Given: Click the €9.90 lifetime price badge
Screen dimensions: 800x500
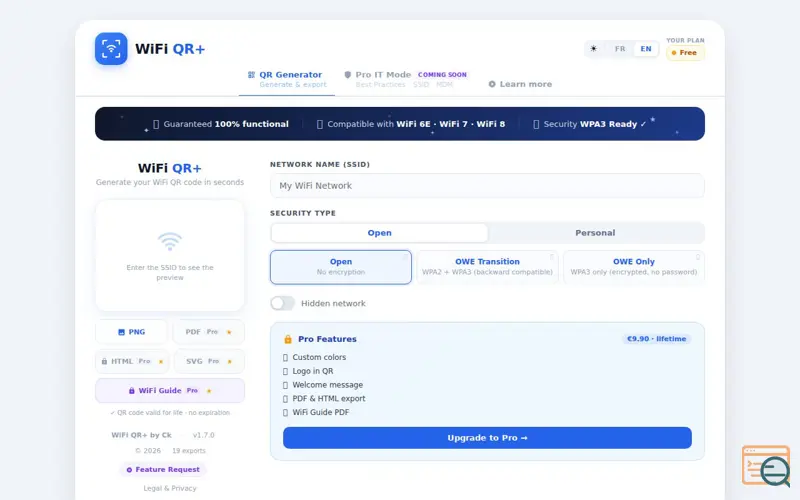Looking at the screenshot, I should pos(656,339).
